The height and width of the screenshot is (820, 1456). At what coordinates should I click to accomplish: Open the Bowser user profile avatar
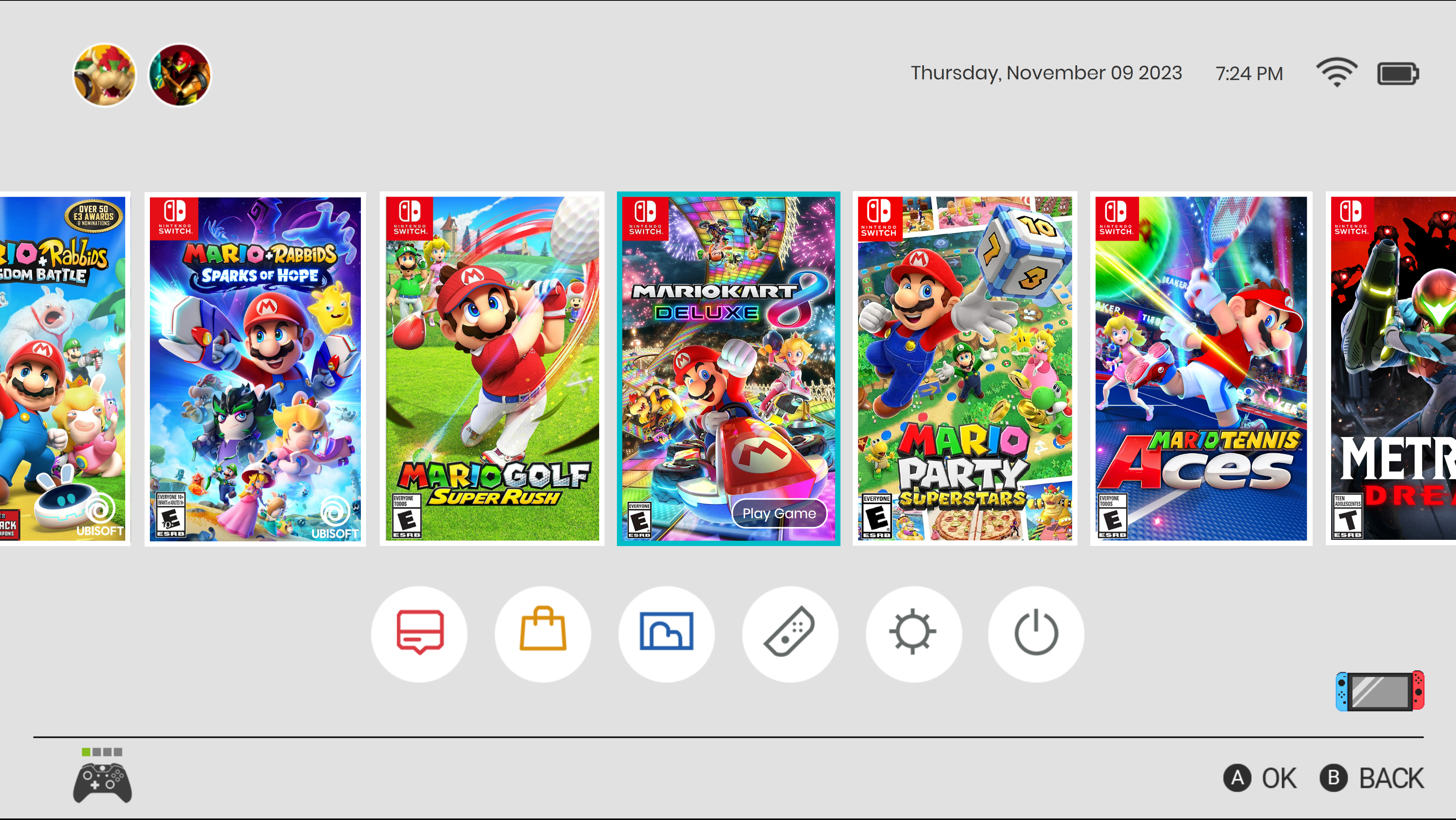[105, 75]
